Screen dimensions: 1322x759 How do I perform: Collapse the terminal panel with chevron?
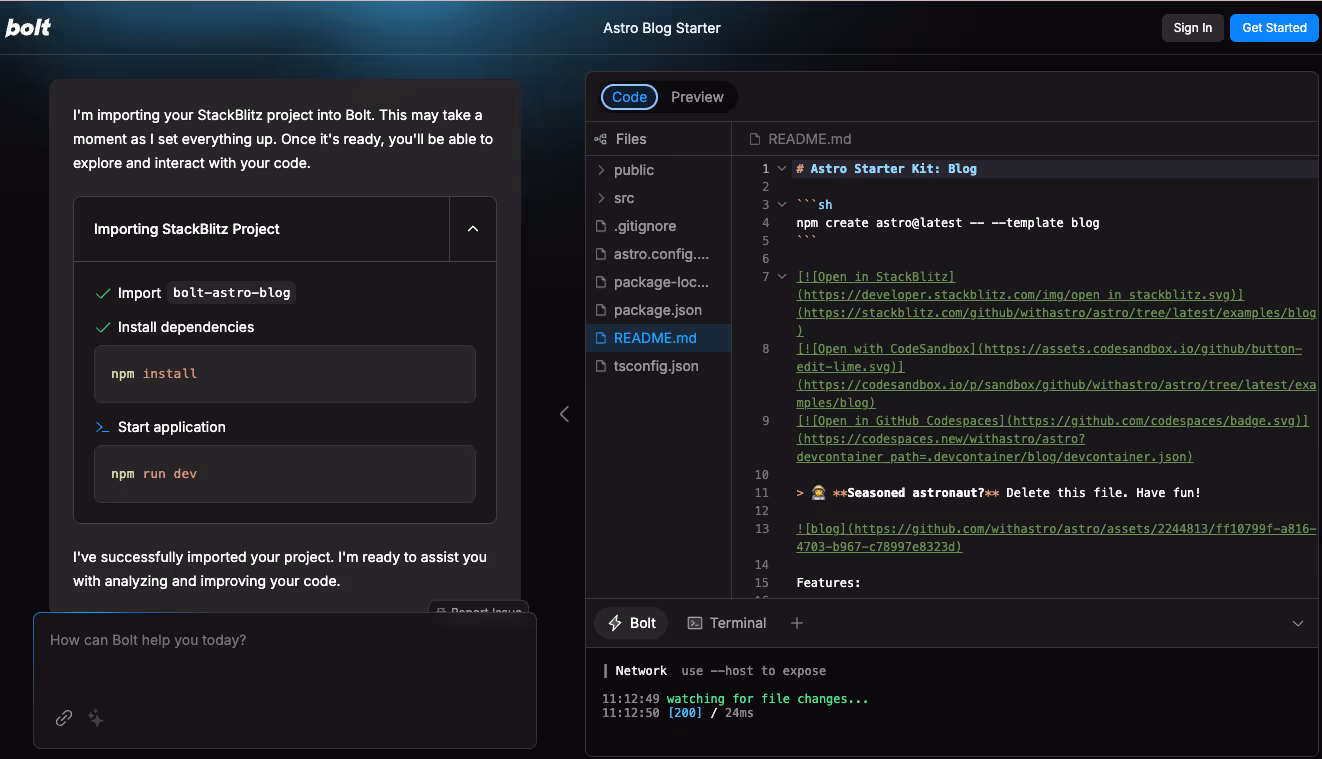click(x=1298, y=623)
